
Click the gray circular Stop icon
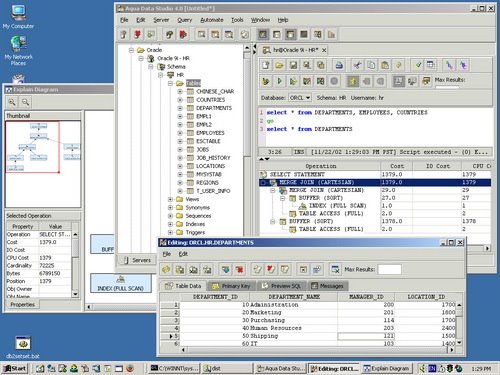click(334, 81)
